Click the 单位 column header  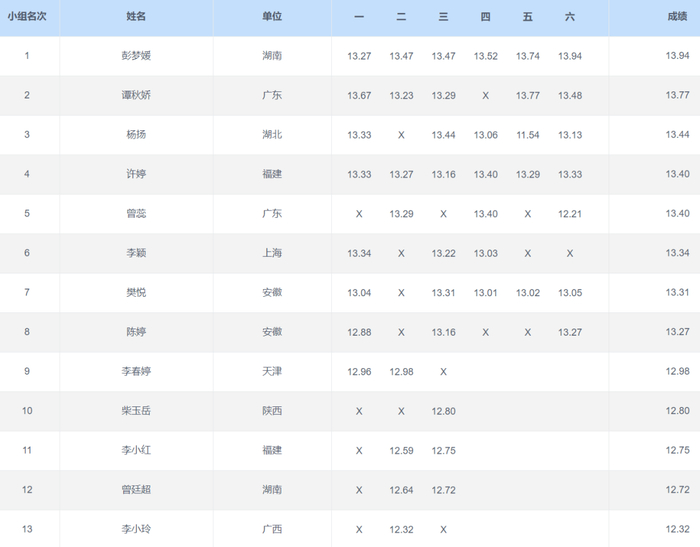pyautogui.click(x=272, y=17)
